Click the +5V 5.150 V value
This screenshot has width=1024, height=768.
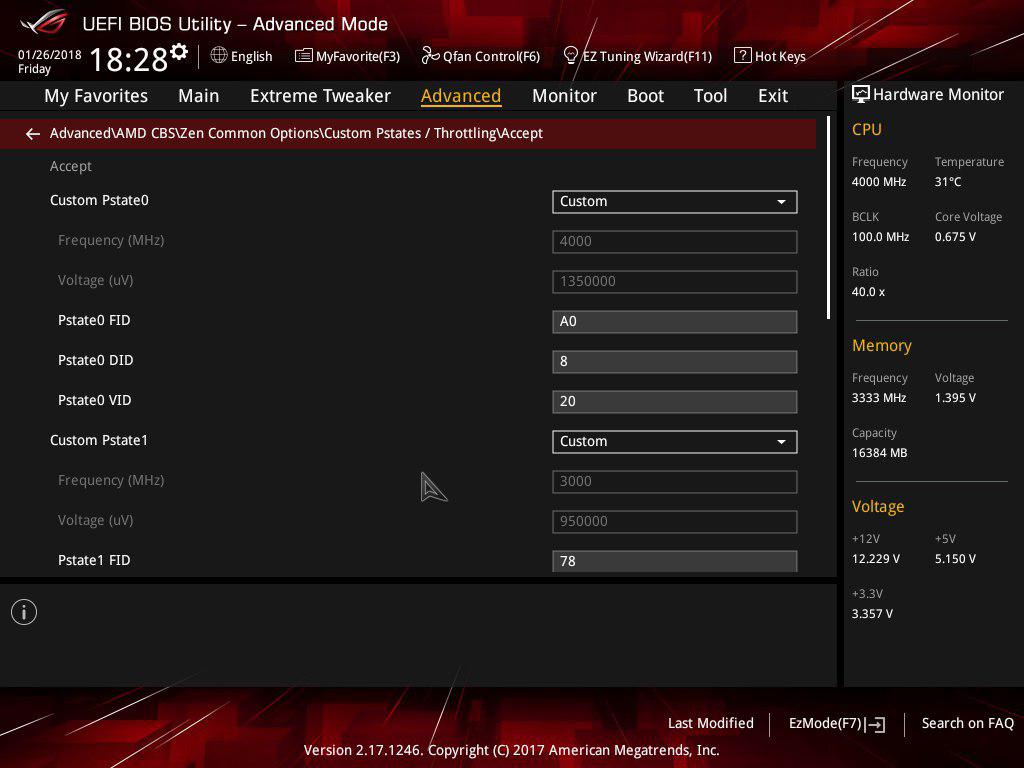(x=955, y=559)
